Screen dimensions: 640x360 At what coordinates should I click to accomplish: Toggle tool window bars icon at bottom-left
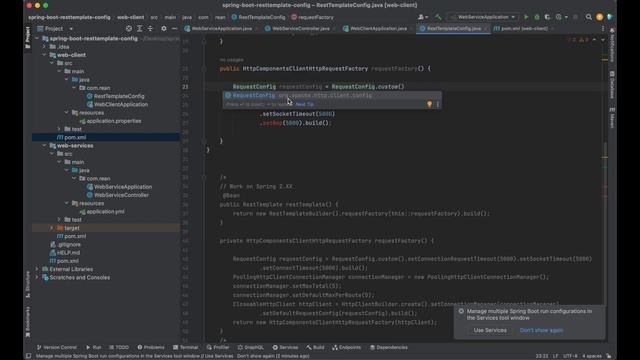[29, 356]
